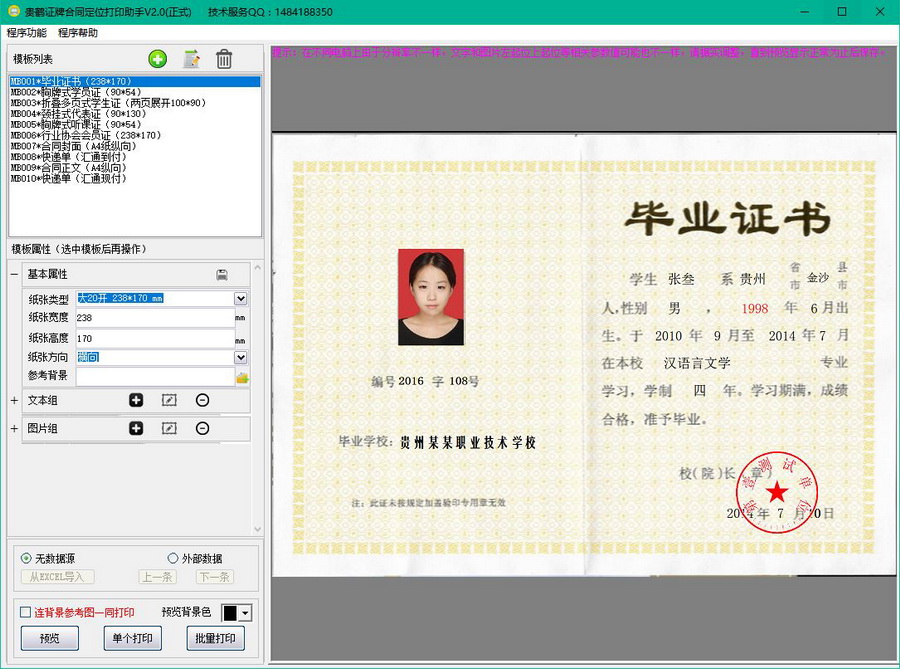This screenshot has width=900, height=669.
Task: Select template MB007*合同封面
Action: [x=134, y=146]
